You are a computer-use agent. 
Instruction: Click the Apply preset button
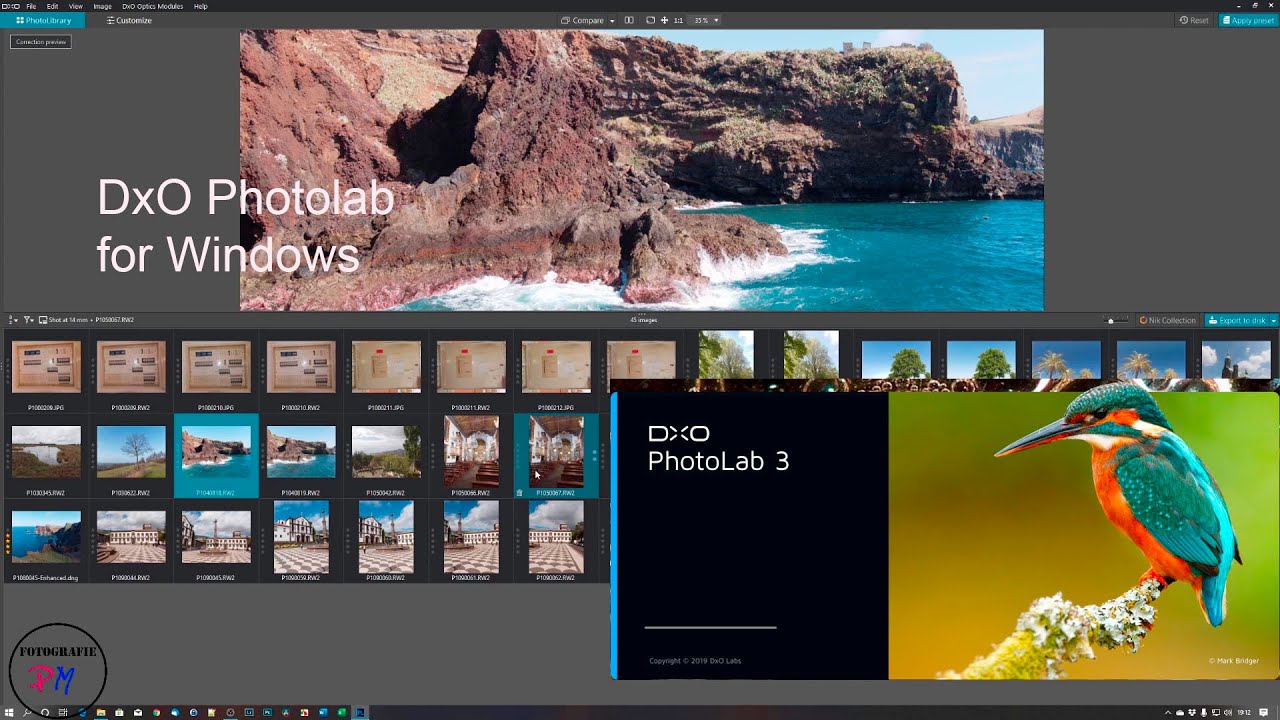(x=1248, y=20)
